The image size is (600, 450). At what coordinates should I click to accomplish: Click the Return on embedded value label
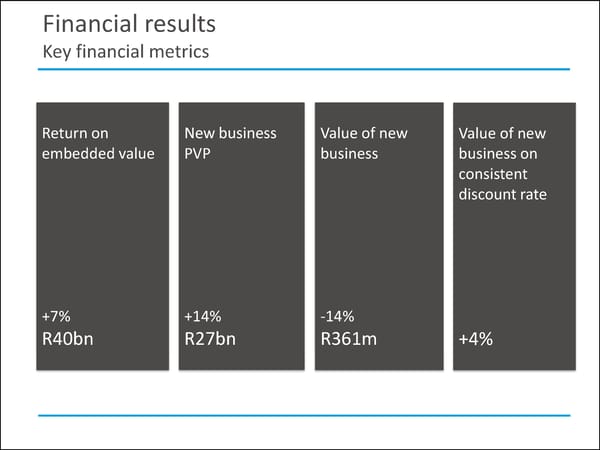pos(97,143)
